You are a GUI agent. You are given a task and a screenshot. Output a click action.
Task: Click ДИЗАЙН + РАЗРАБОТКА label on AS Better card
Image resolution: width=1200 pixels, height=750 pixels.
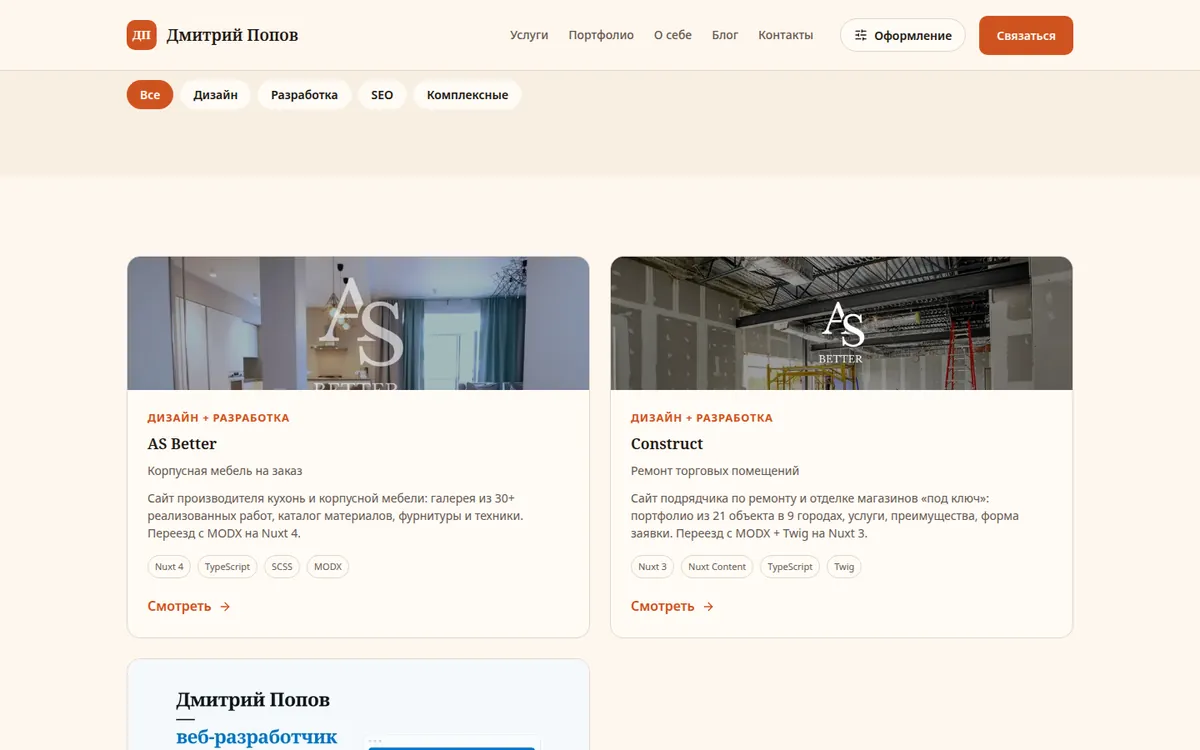tap(218, 418)
